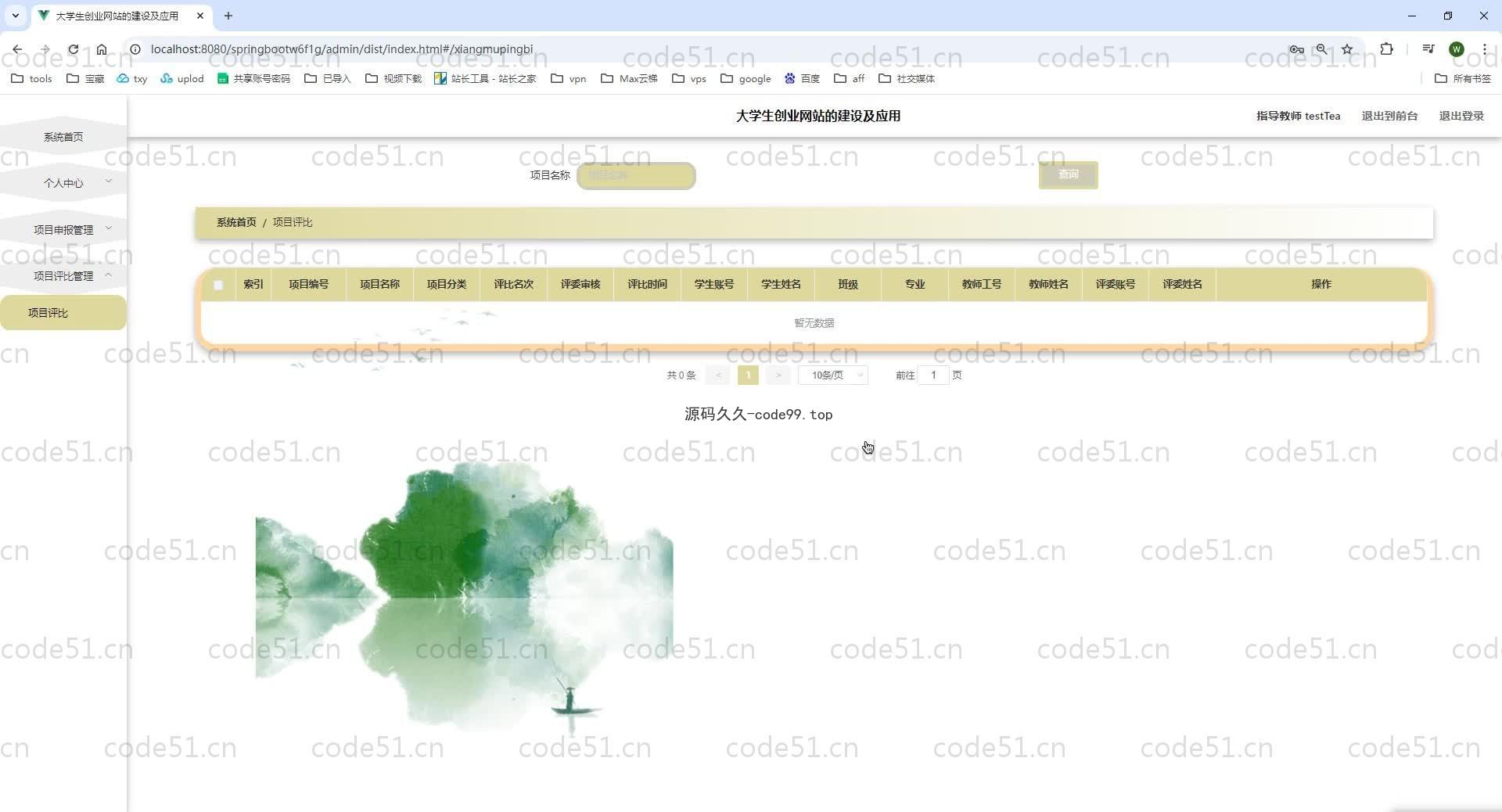The height and width of the screenshot is (812, 1502).
Task: Open the 已导入 bookmark folder
Action: 328,78
